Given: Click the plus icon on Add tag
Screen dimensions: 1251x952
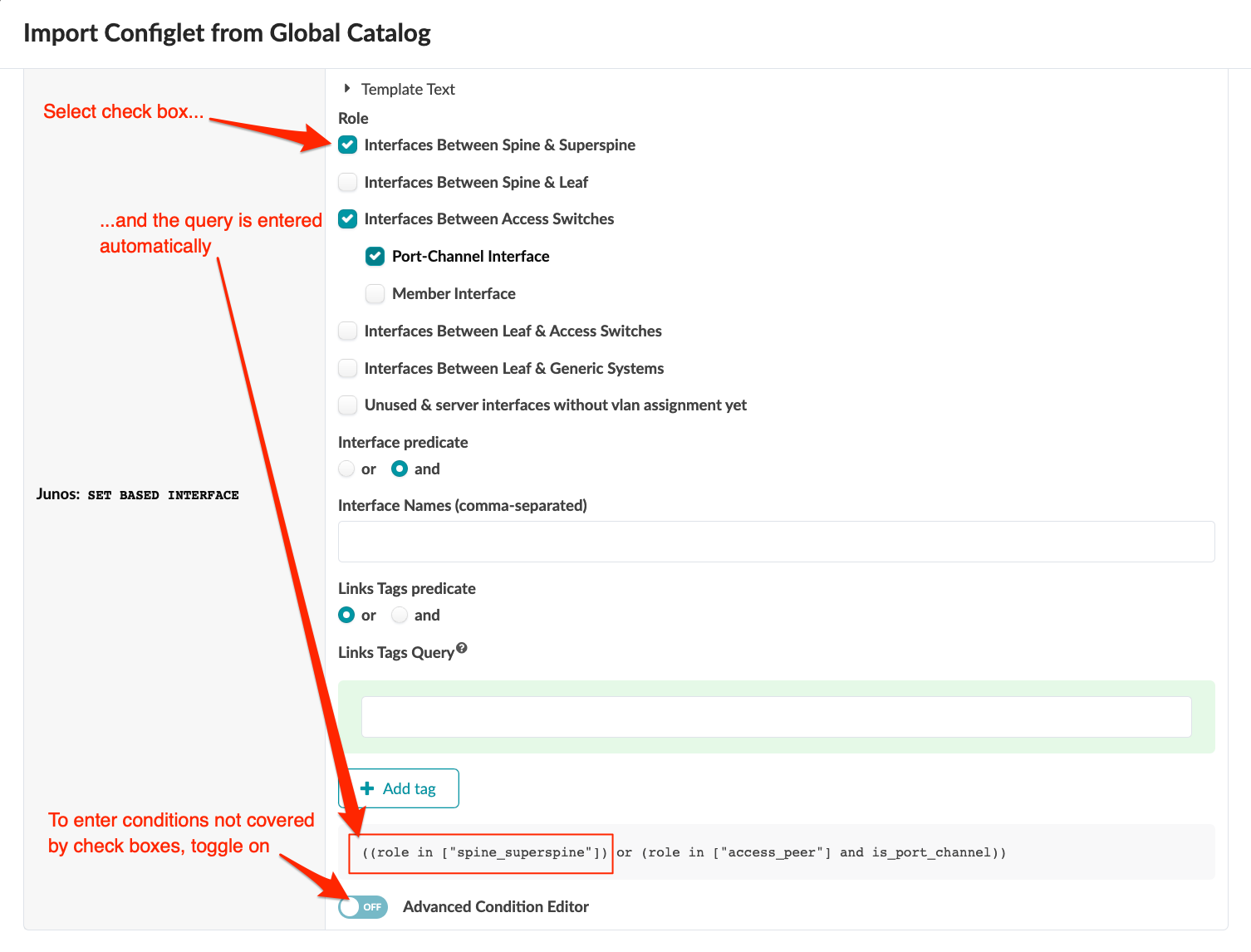Looking at the screenshot, I should pyautogui.click(x=367, y=788).
